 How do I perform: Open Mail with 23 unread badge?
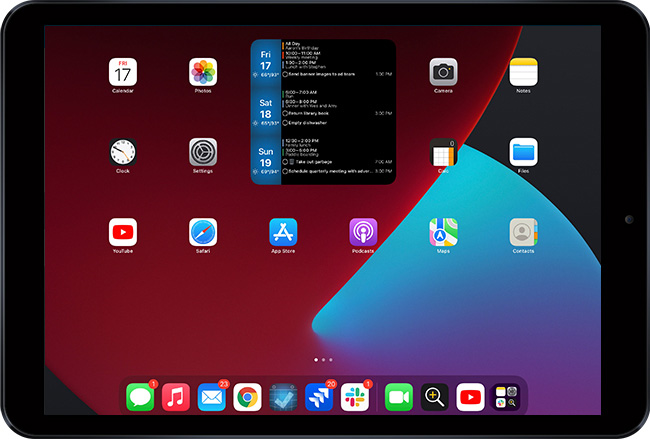click(211, 397)
